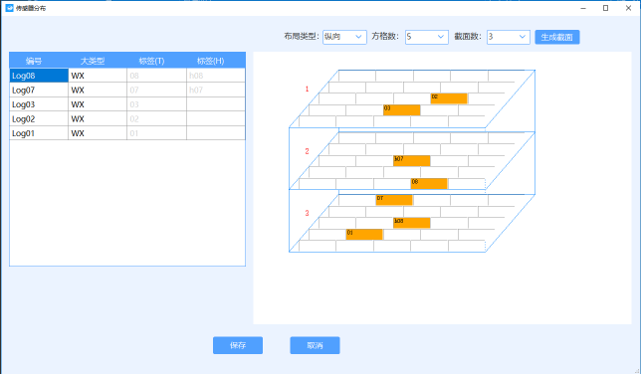This screenshot has height=374, width=641.
Task: Click the 保存 button
Action: [x=238, y=345]
